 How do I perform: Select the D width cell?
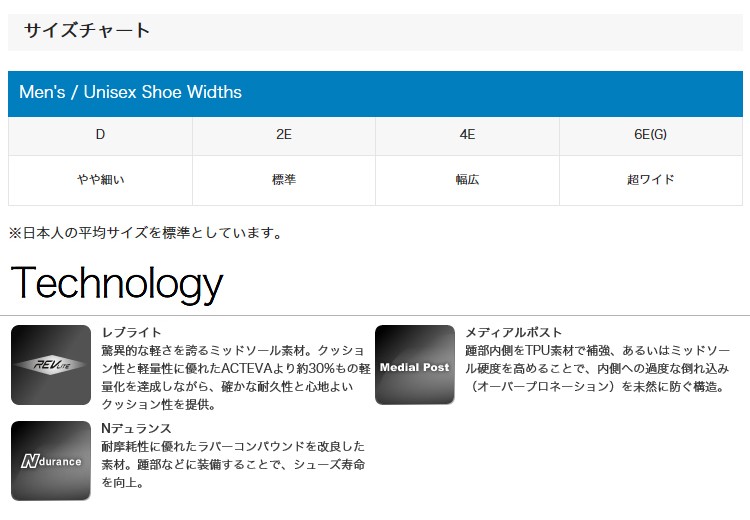point(100,136)
